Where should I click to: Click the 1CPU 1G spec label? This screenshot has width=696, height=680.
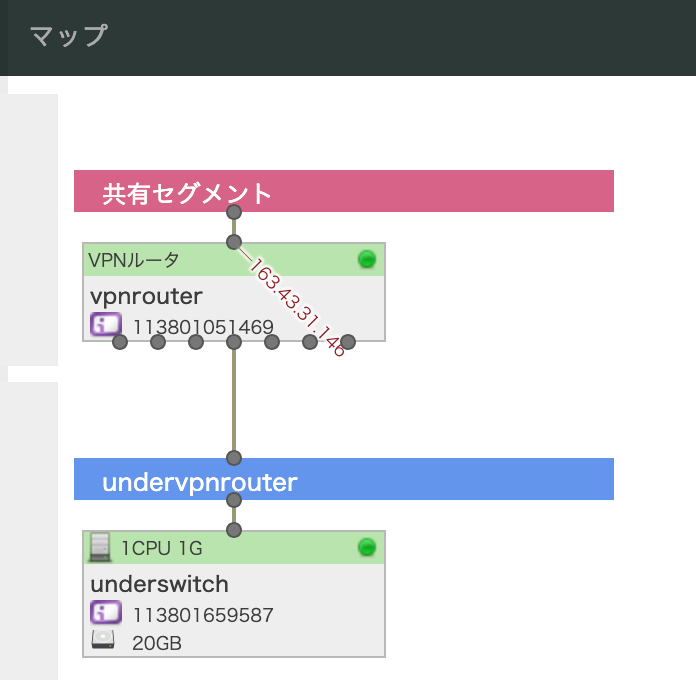[162, 549]
